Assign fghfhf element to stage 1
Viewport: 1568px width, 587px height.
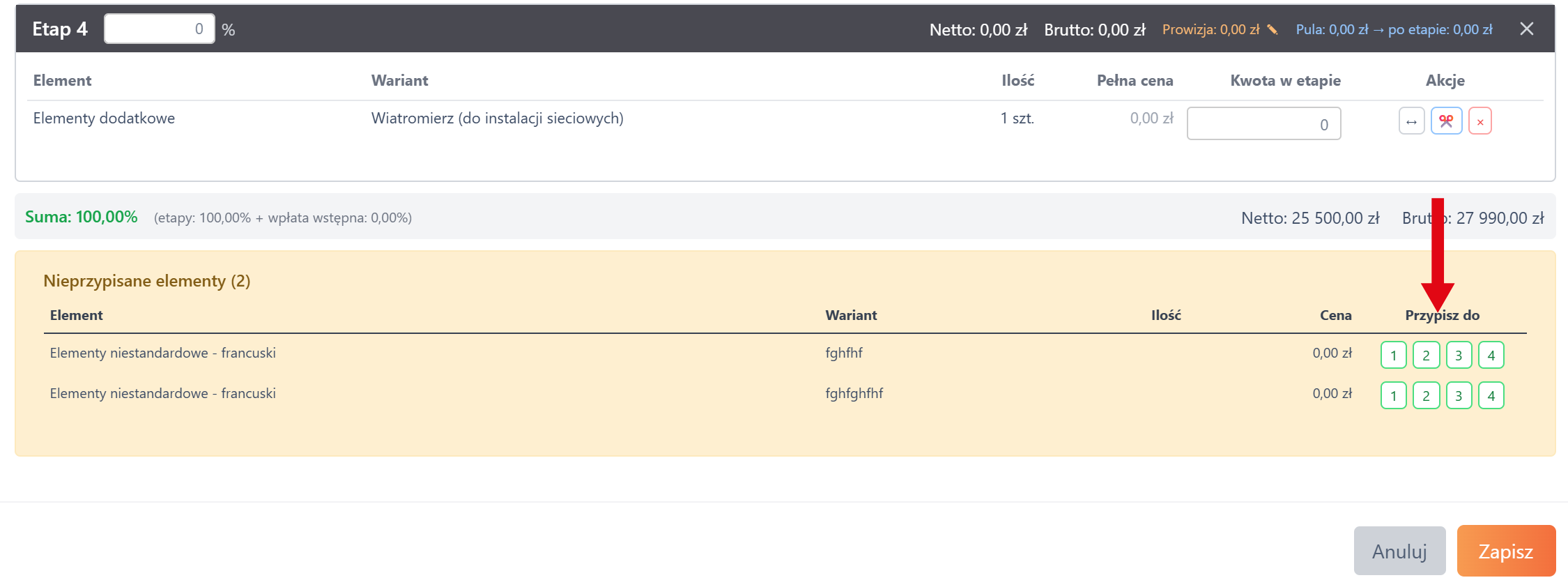[x=1393, y=356]
